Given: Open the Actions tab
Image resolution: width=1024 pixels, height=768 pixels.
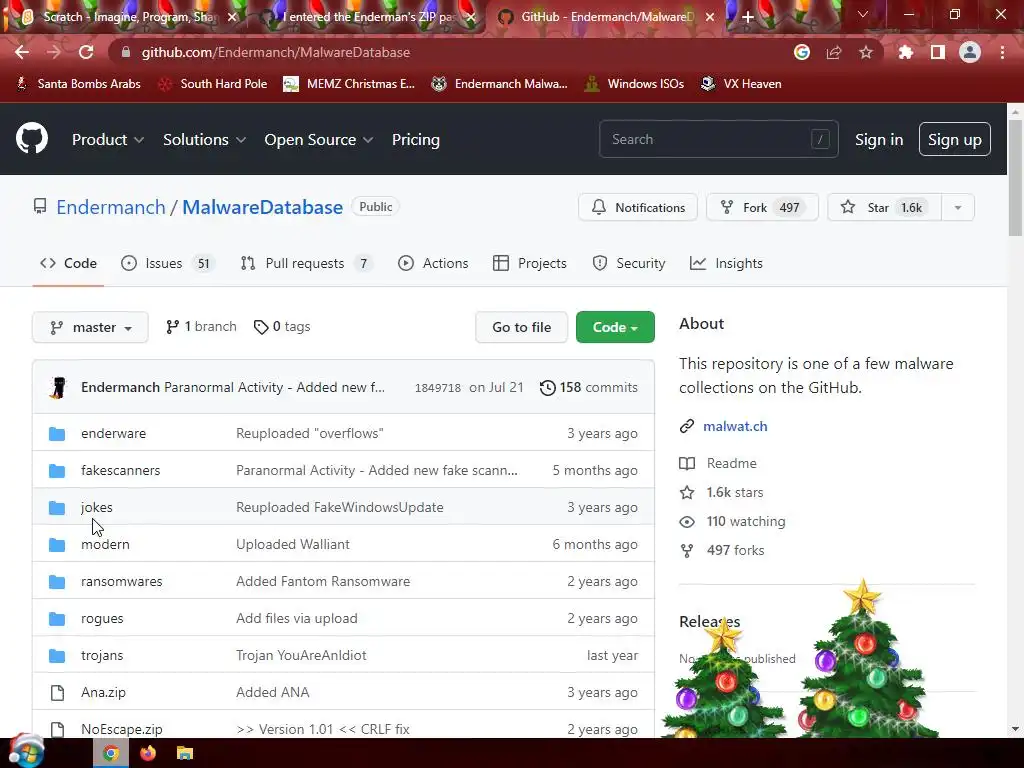Looking at the screenshot, I should click(x=433, y=263).
